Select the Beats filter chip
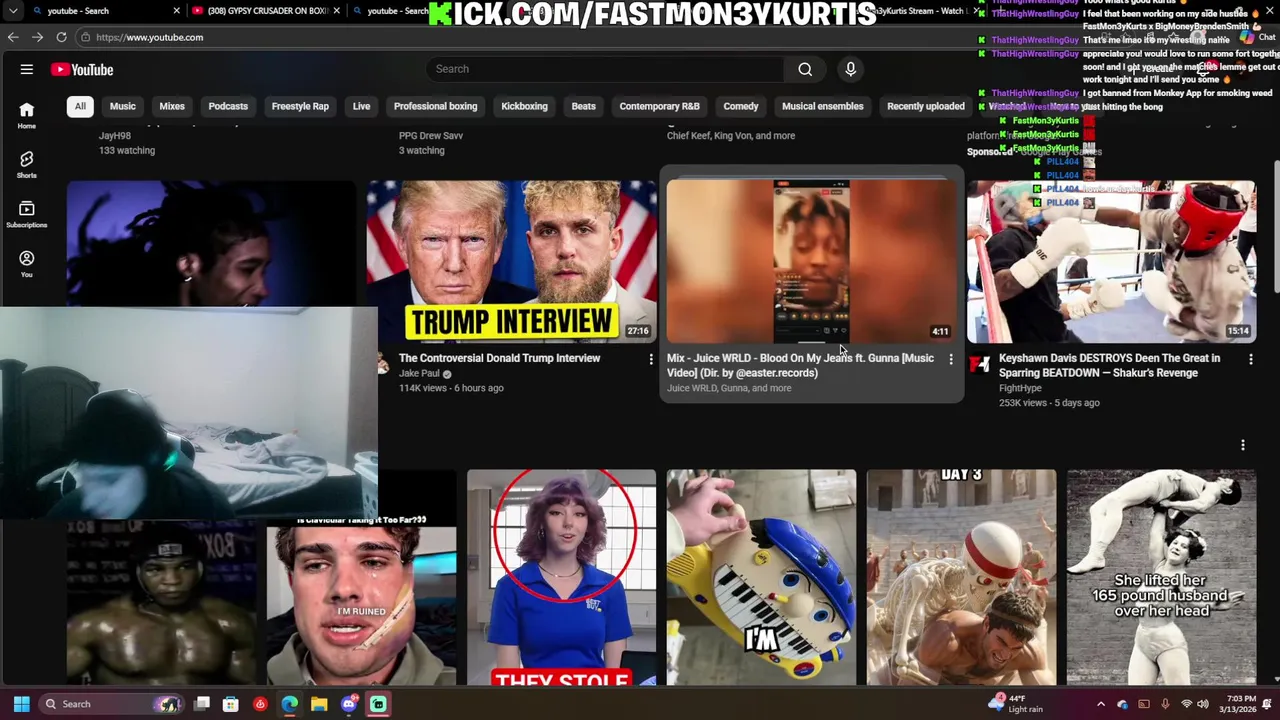Viewport: 1280px width, 720px height. [x=584, y=106]
